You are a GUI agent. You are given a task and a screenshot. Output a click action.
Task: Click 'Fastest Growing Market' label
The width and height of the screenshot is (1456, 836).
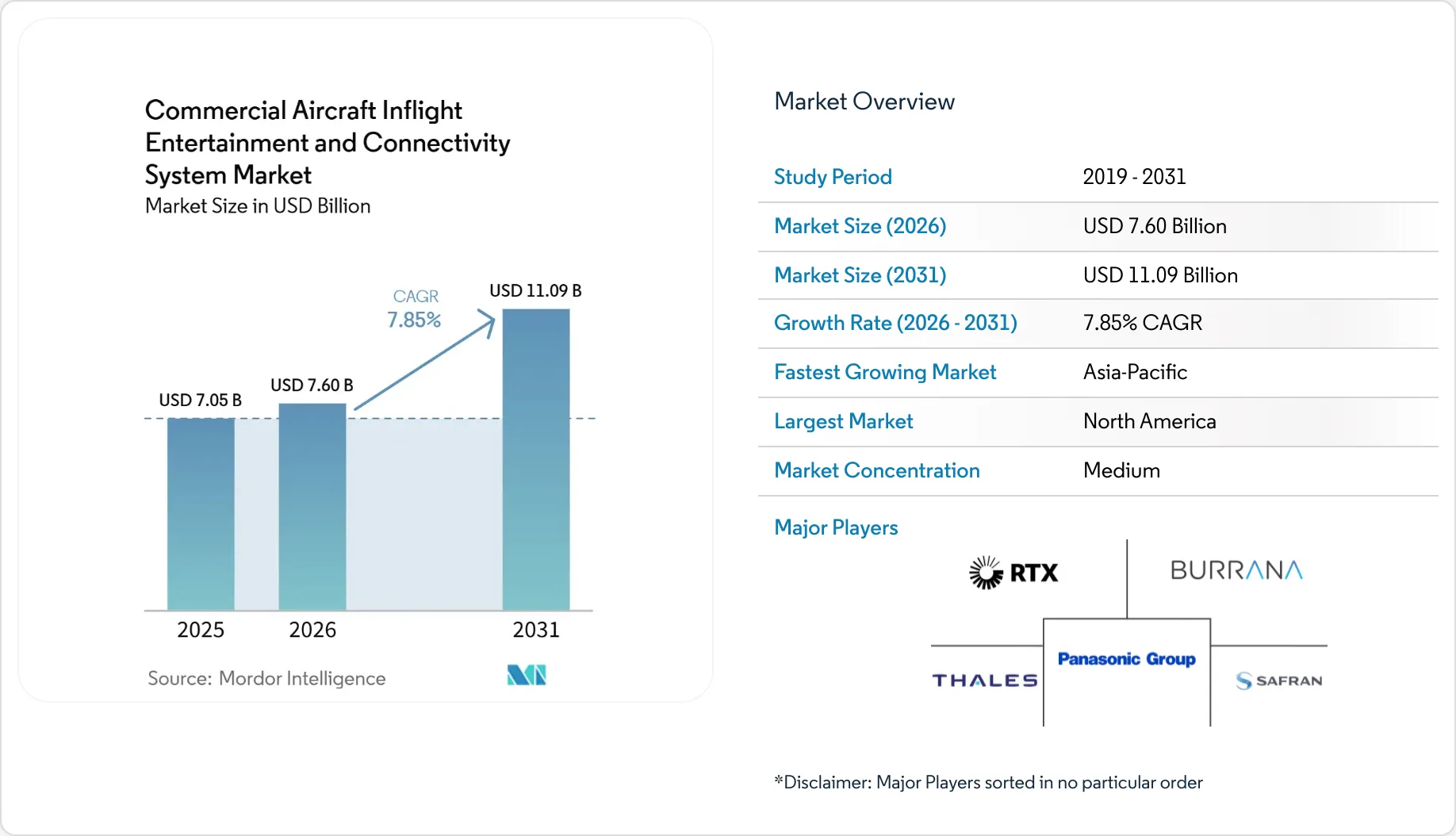pos(885,372)
